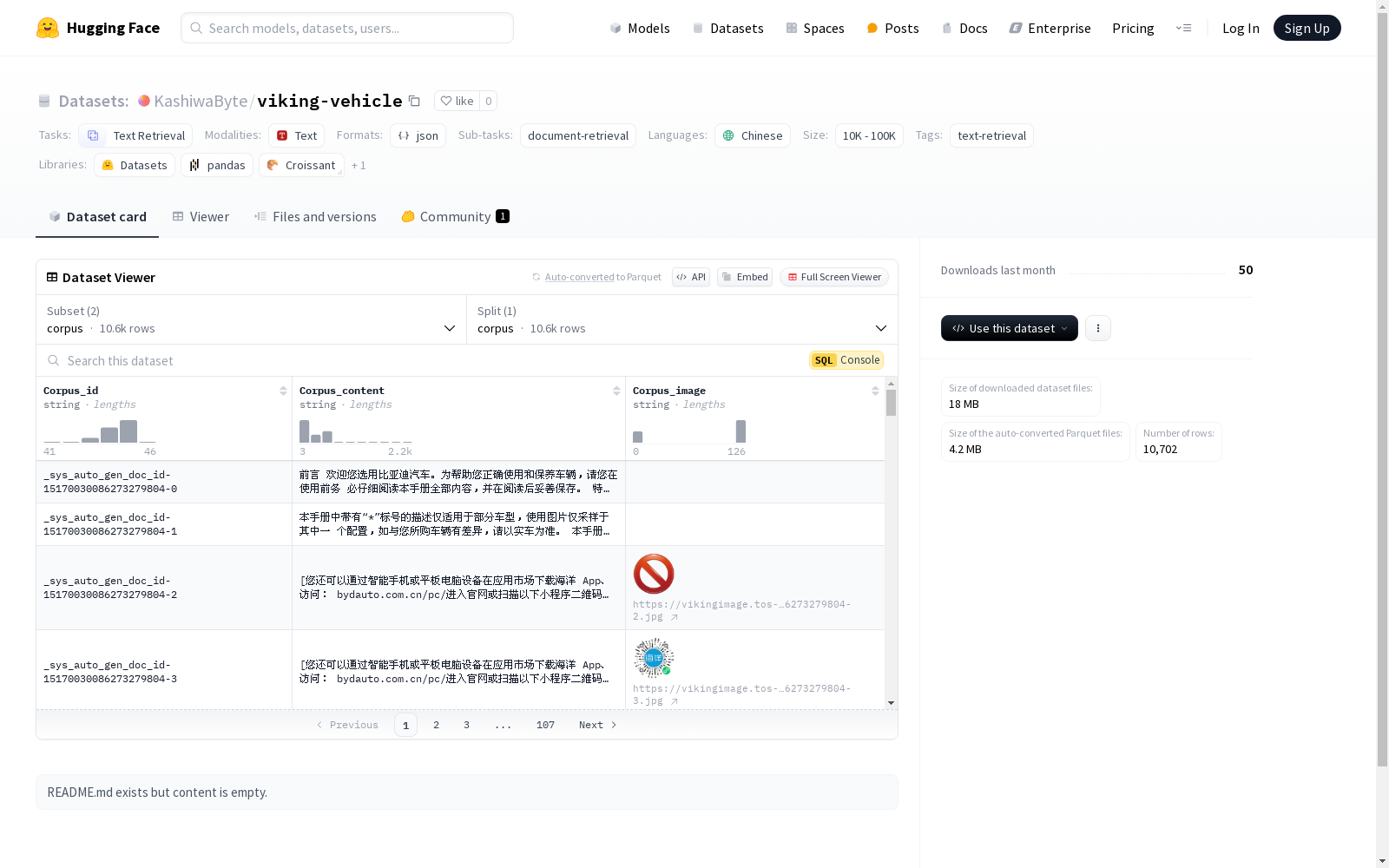Go to page 3 of the viewer
This screenshot has width=1389, height=868.
point(466,725)
